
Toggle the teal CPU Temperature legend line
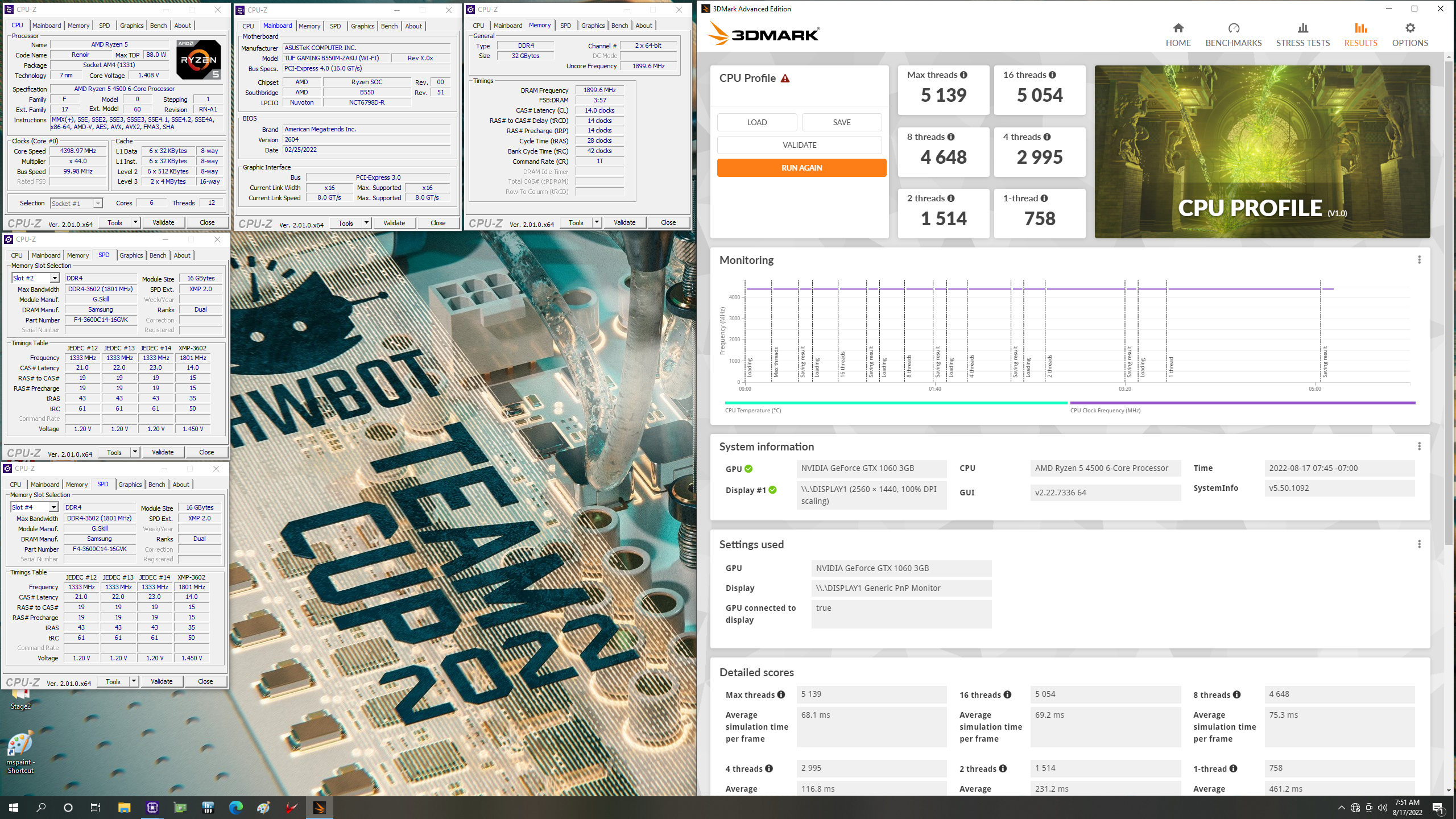(896, 403)
